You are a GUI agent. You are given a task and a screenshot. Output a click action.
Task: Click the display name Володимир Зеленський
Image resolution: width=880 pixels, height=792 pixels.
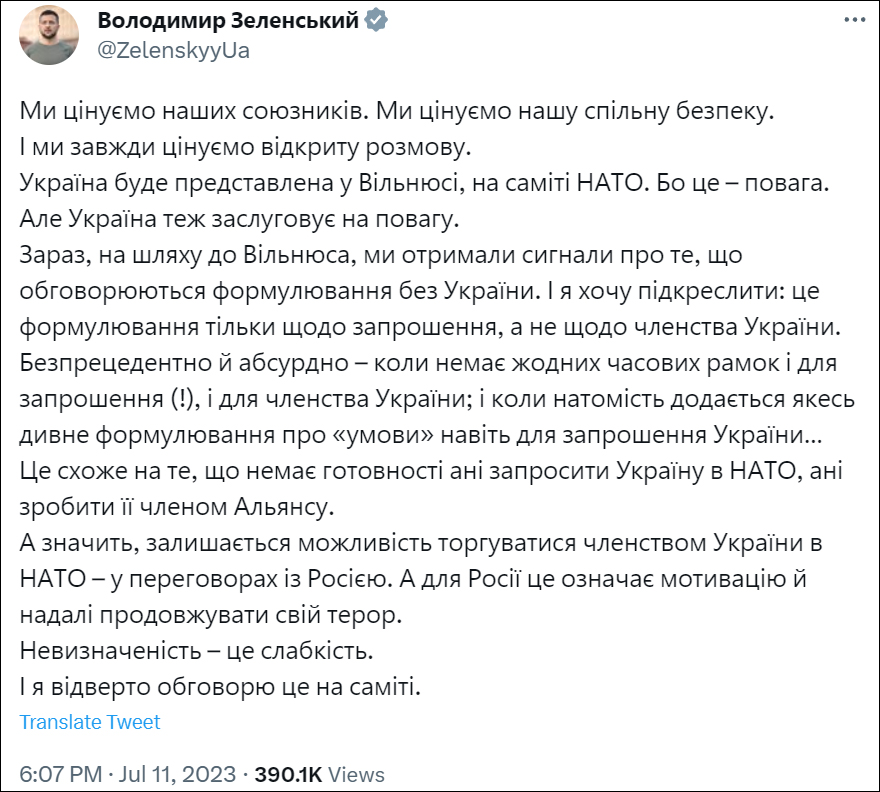point(228,21)
